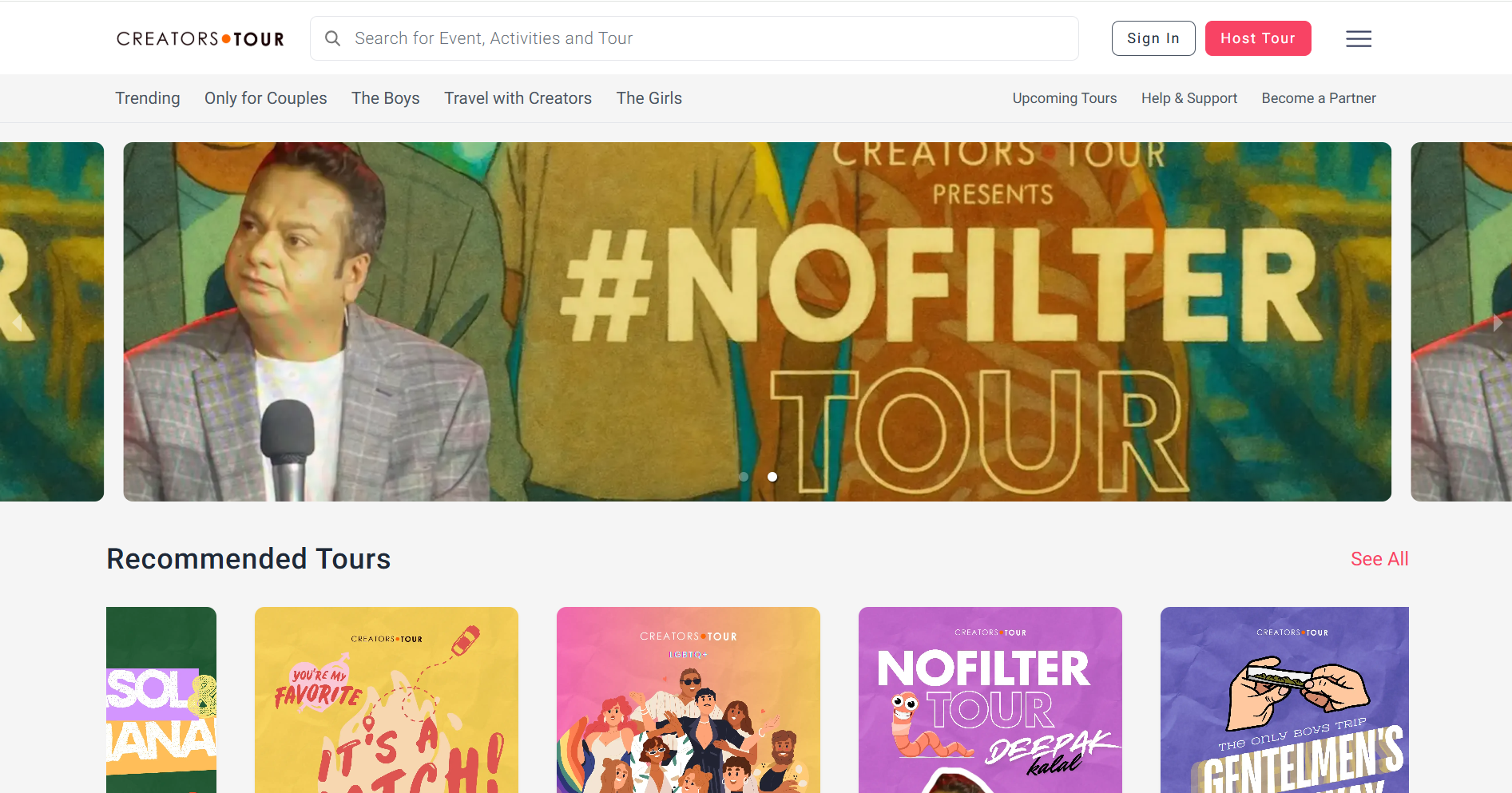Screen dimensions: 1512x793
Task: Open the Upcoming Tours link
Action: pyautogui.click(x=1064, y=98)
